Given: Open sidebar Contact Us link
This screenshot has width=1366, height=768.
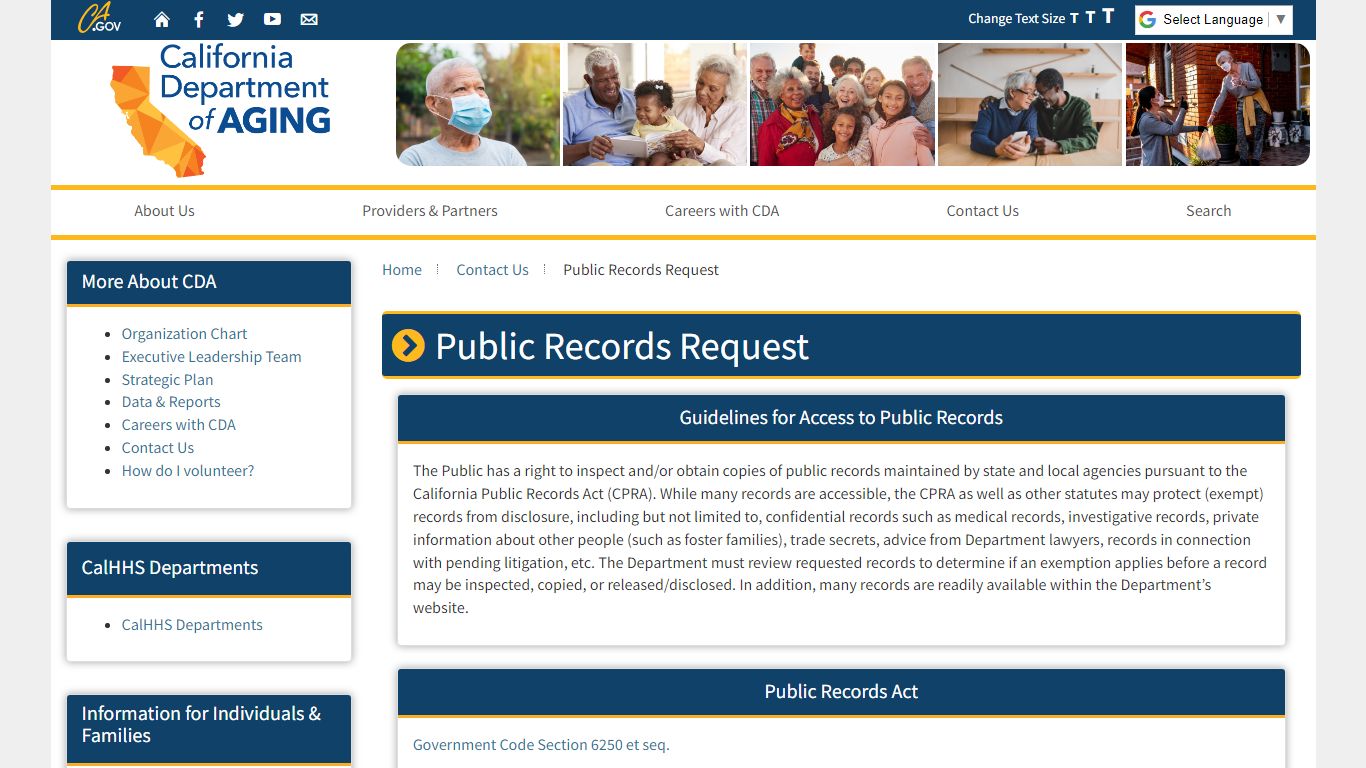Looking at the screenshot, I should click(158, 448).
